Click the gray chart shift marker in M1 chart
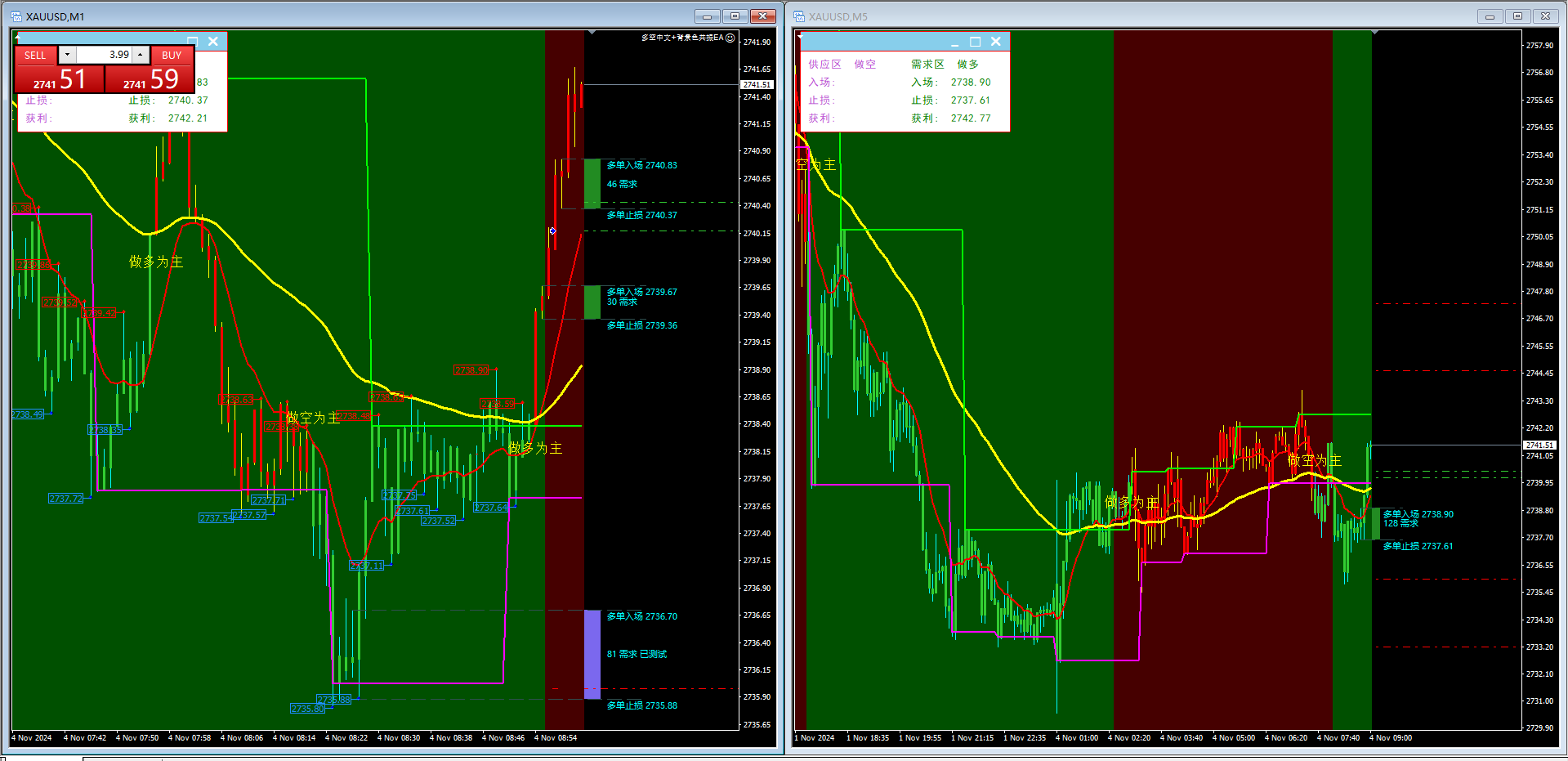Screen dimensions: 1568x761 click(x=592, y=33)
